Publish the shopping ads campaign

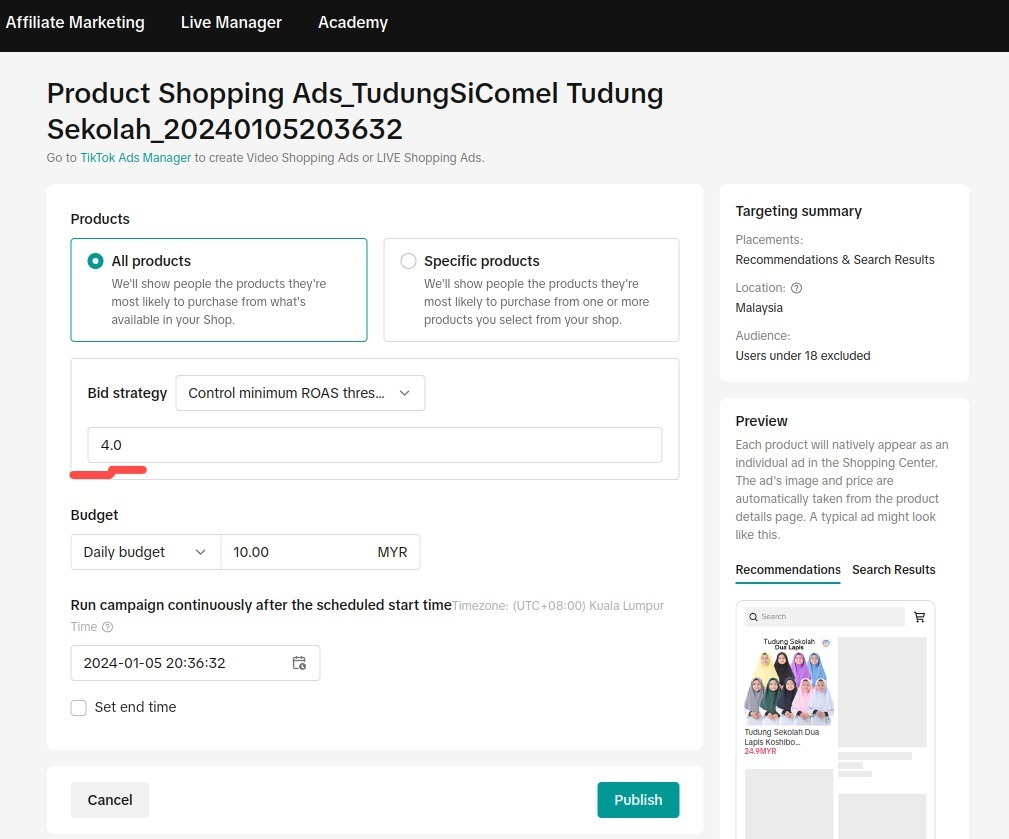pyautogui.click(x=638, y=800)
